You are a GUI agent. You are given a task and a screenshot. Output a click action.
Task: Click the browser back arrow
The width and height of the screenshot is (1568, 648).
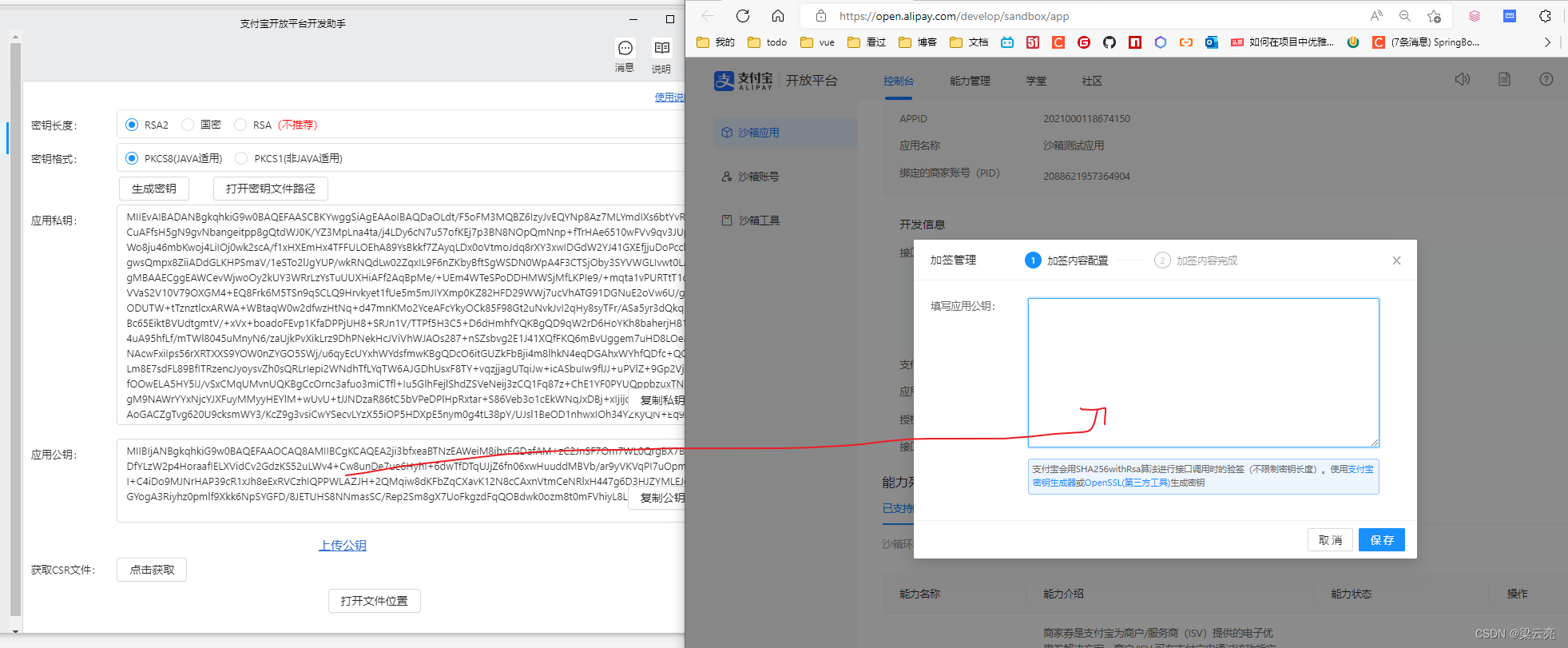point(708,16)
